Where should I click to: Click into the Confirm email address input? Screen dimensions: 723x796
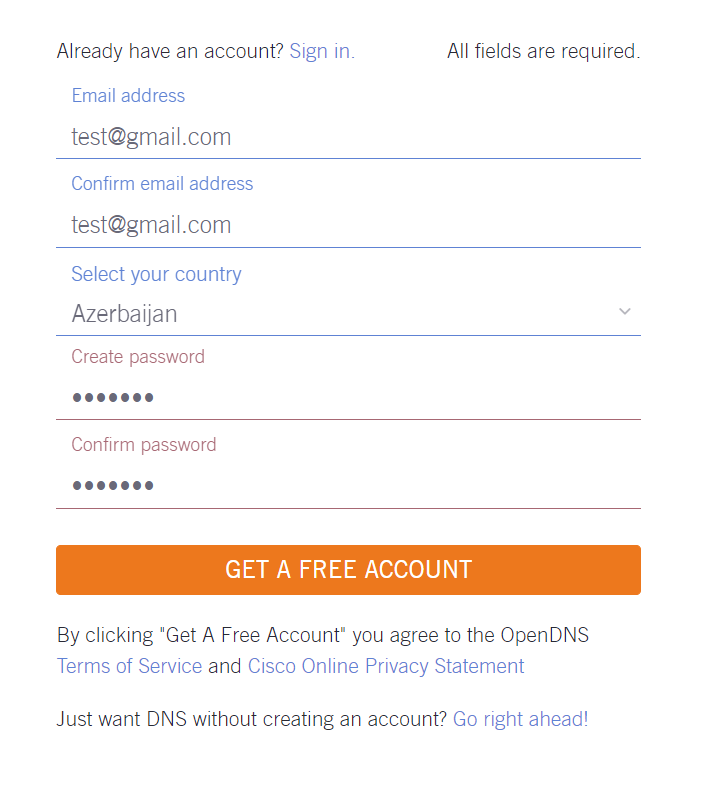coord(348,225)
